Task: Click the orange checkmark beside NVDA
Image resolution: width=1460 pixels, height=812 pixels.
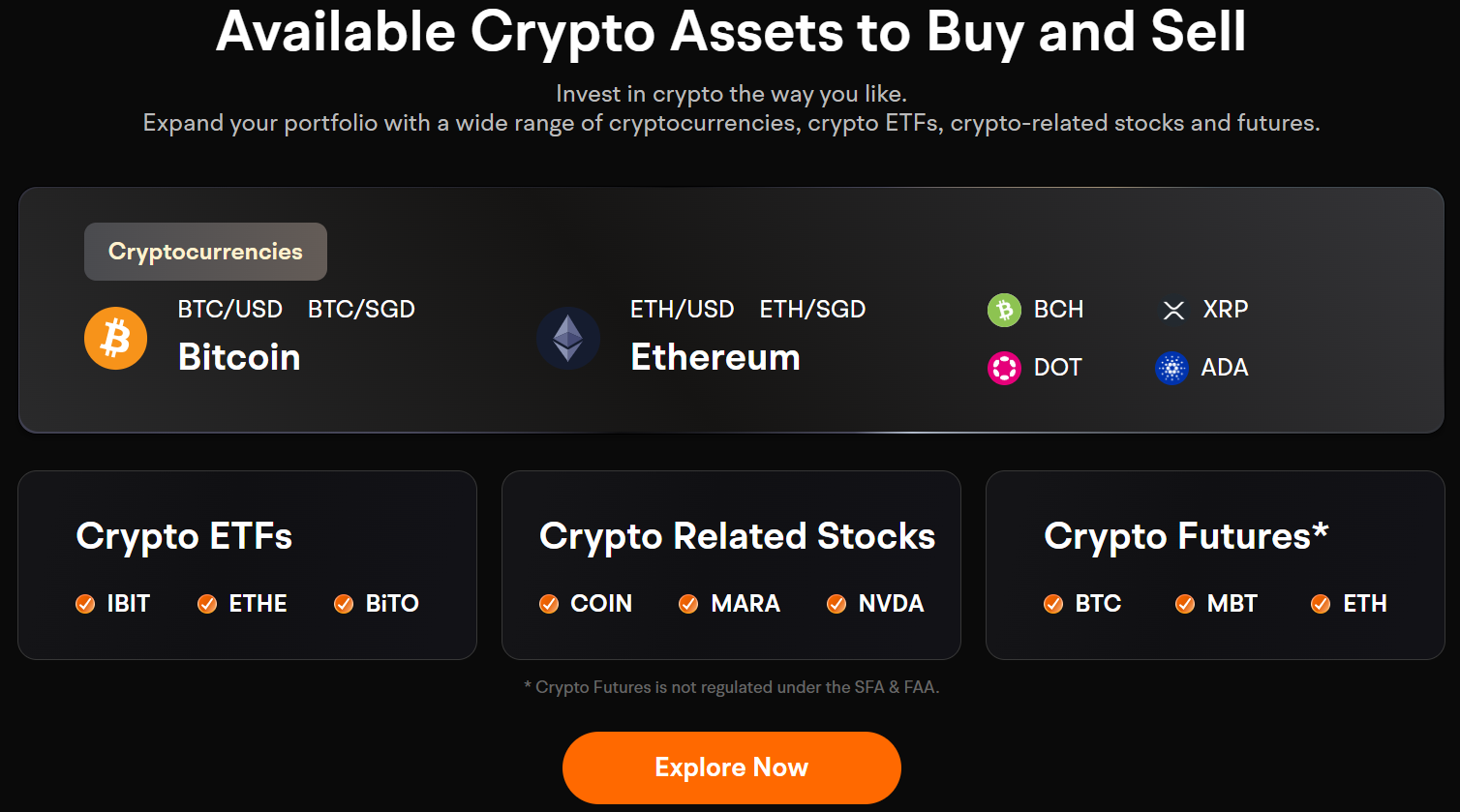Action: click(836, 604)
